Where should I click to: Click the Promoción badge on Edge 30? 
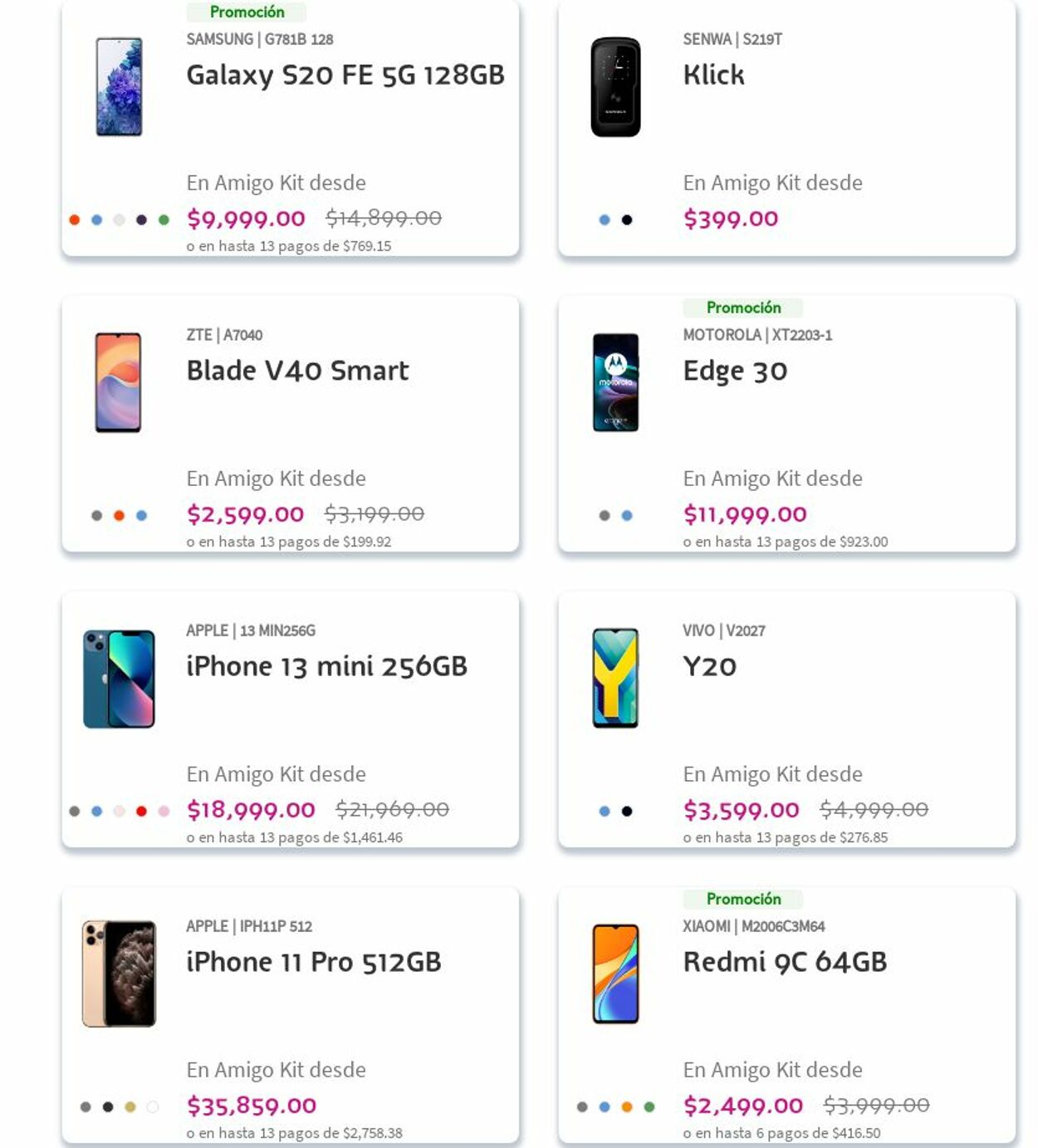743,308
